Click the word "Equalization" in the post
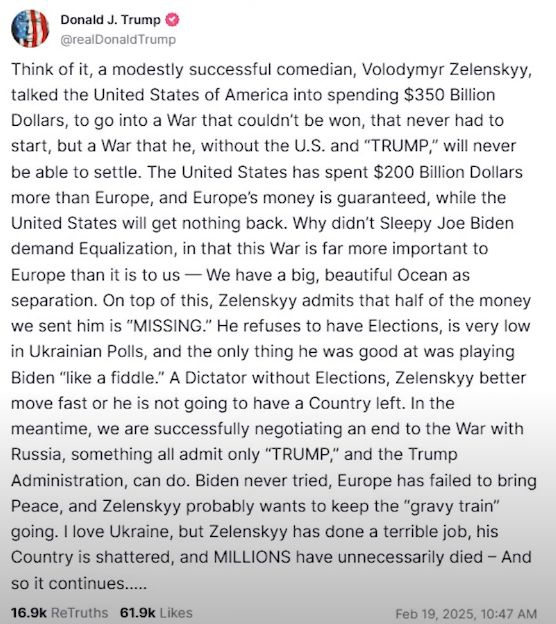This screenshot has width=556, height=624. [x=126, y=249]
